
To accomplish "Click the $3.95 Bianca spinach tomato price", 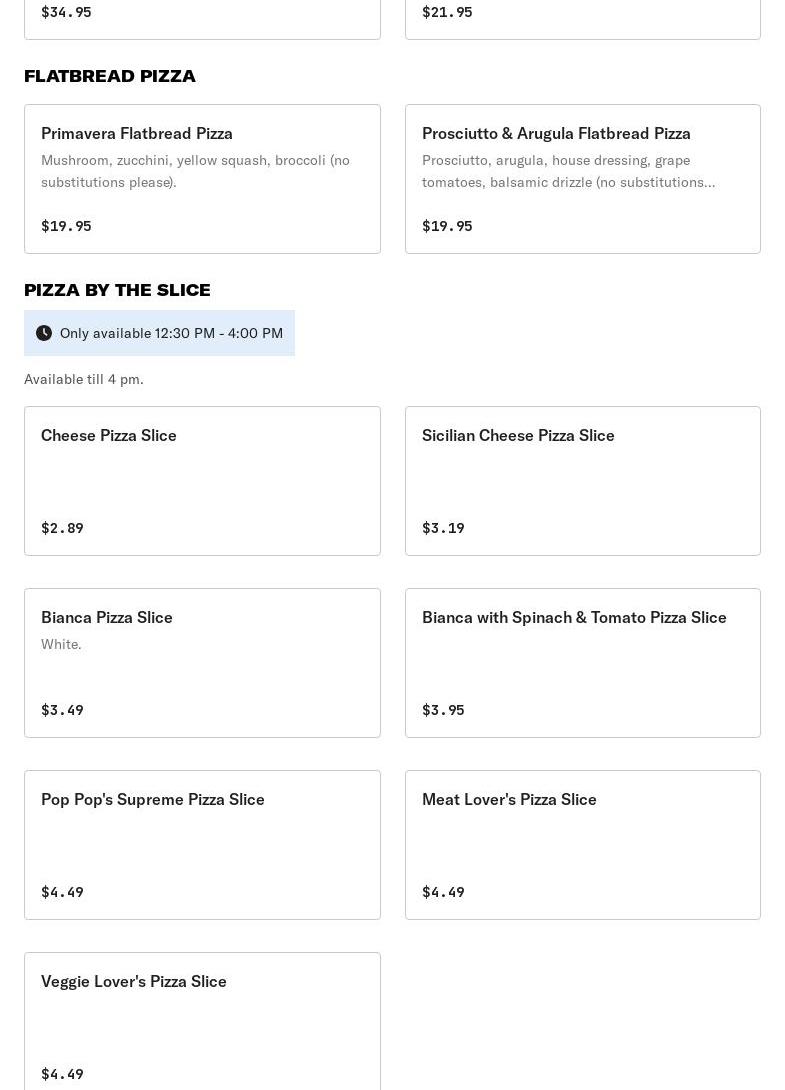I will tap(443, 710).
